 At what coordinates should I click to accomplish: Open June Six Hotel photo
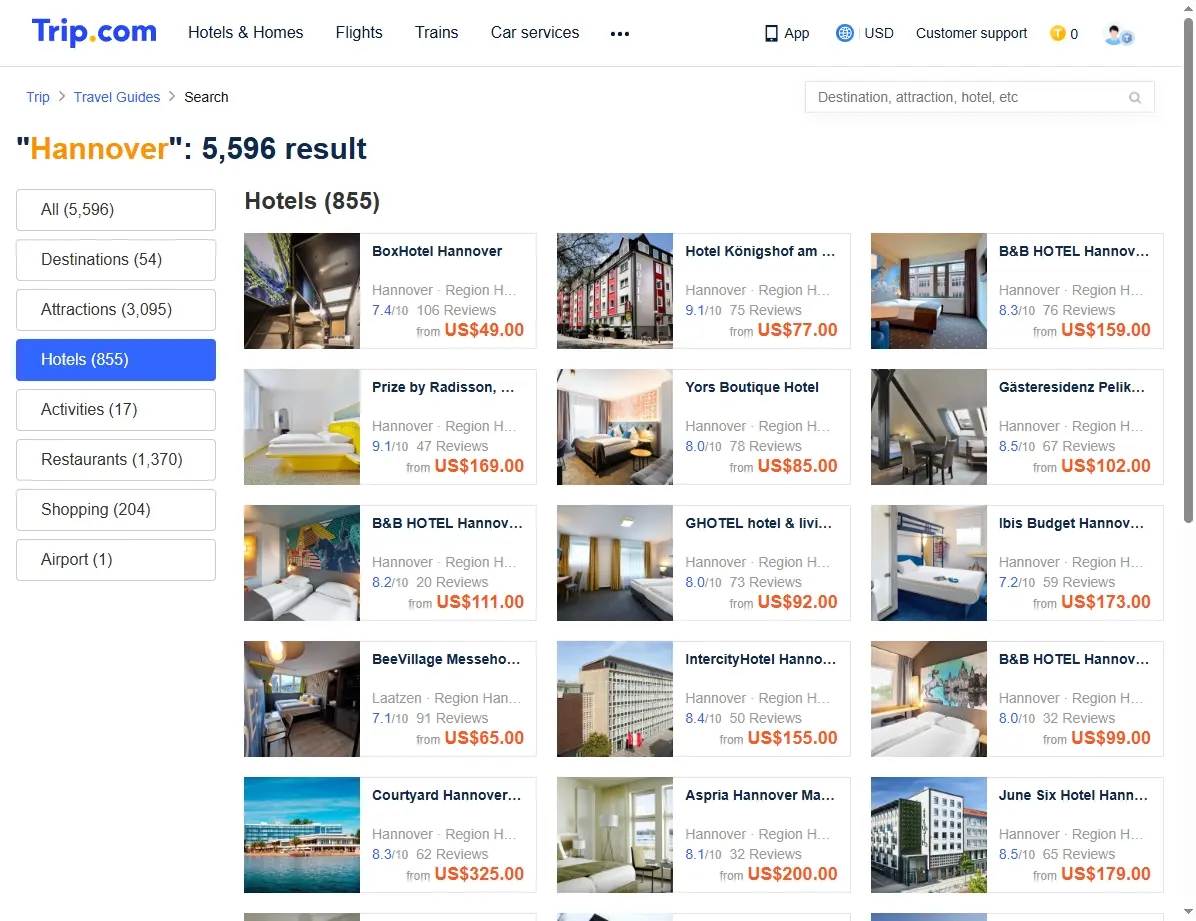[928, 835]
